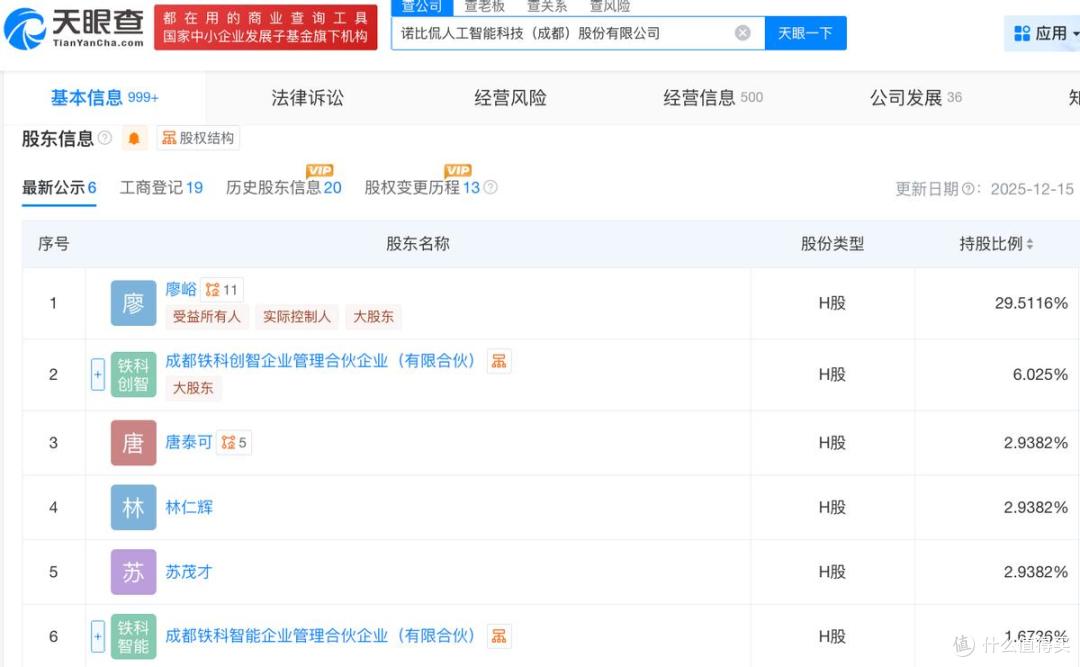Select the 查公司 search tab
This screenshot has height=667, width=1080.
[x=422, y=7]
